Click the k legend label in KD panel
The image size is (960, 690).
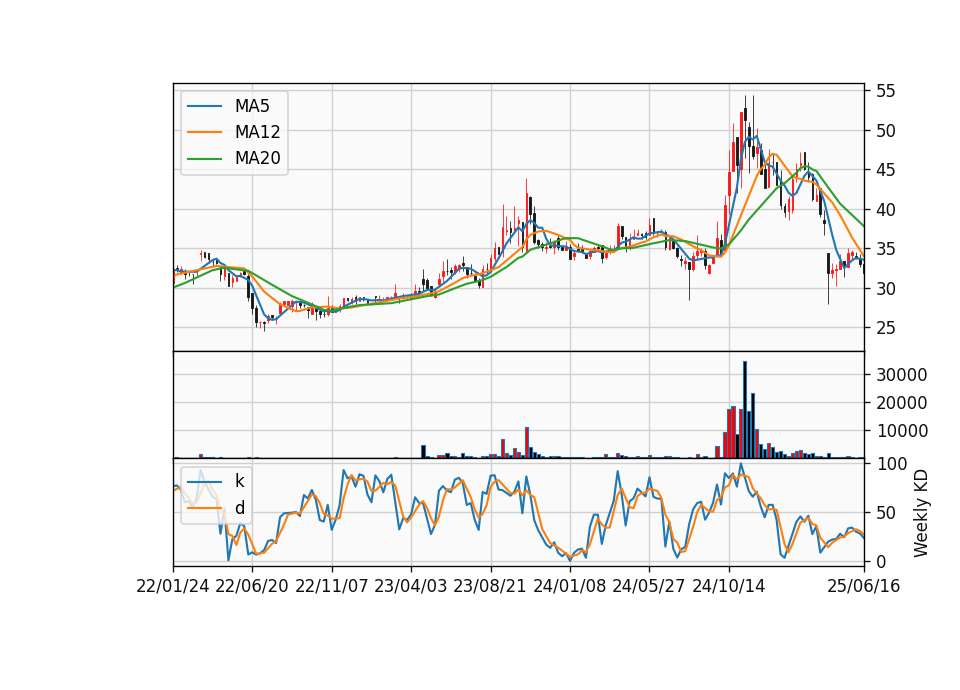pos(239,481)
